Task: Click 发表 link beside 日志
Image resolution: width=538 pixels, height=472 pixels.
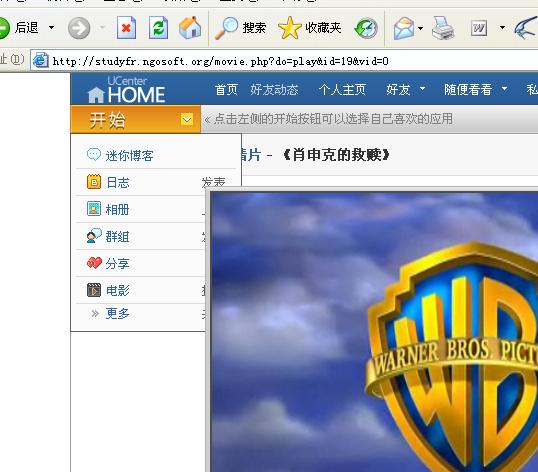Action: 213,181
